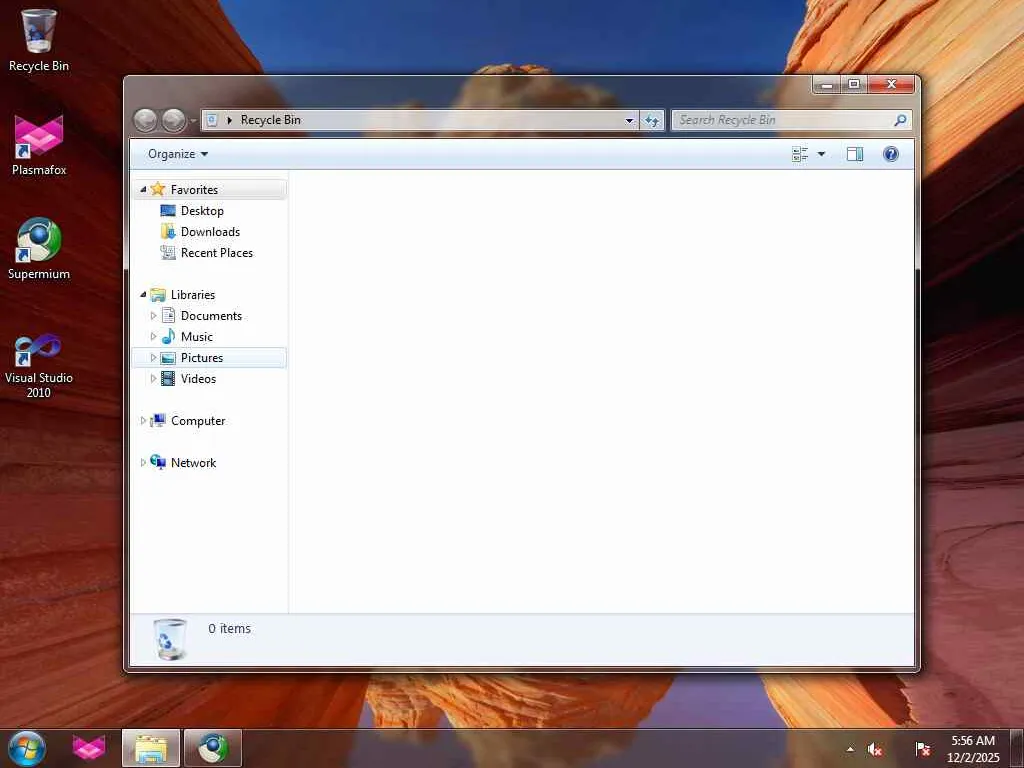The height and width of the screenshot is (768, 1024).
Task: Open Recent Places under Favorites
Action: click(x=217, y=253)
